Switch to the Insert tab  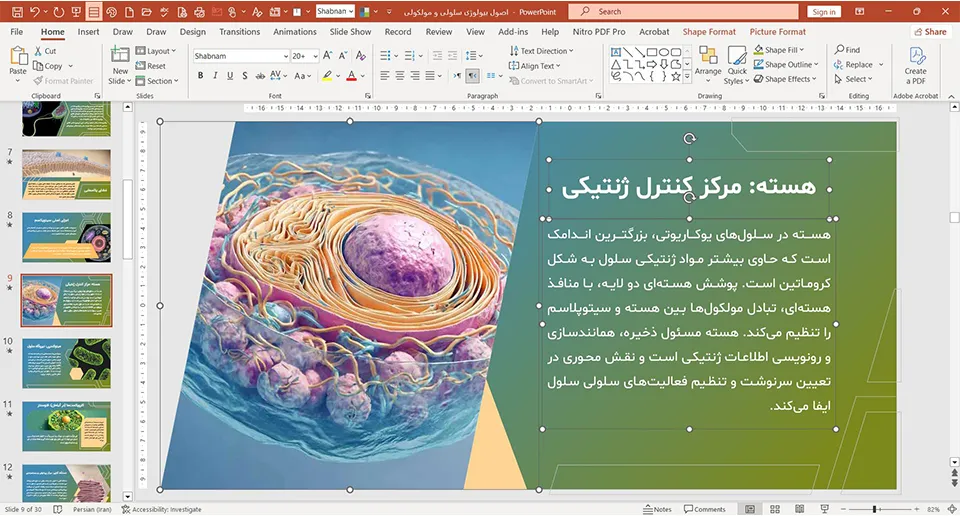click(x=88, y=31)
